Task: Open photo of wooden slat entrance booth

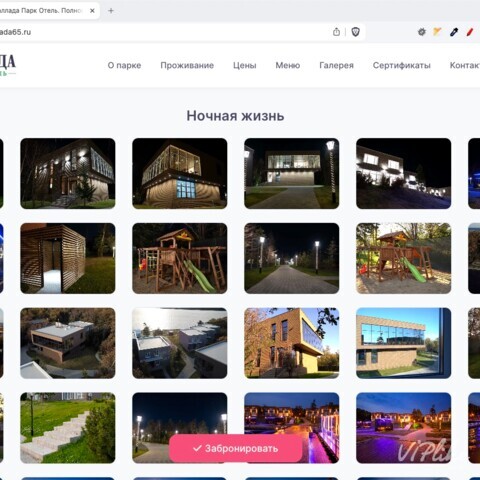Action: pos(68,258)
